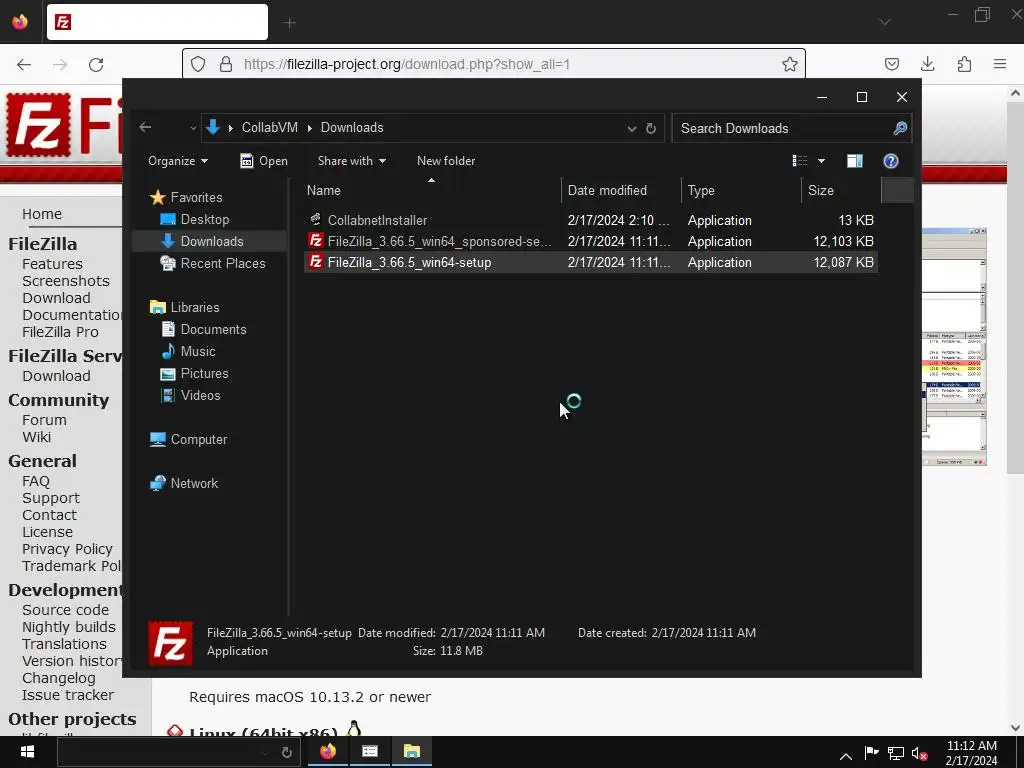
Task: Open Recent Places in Favorites
Action: 223,263
